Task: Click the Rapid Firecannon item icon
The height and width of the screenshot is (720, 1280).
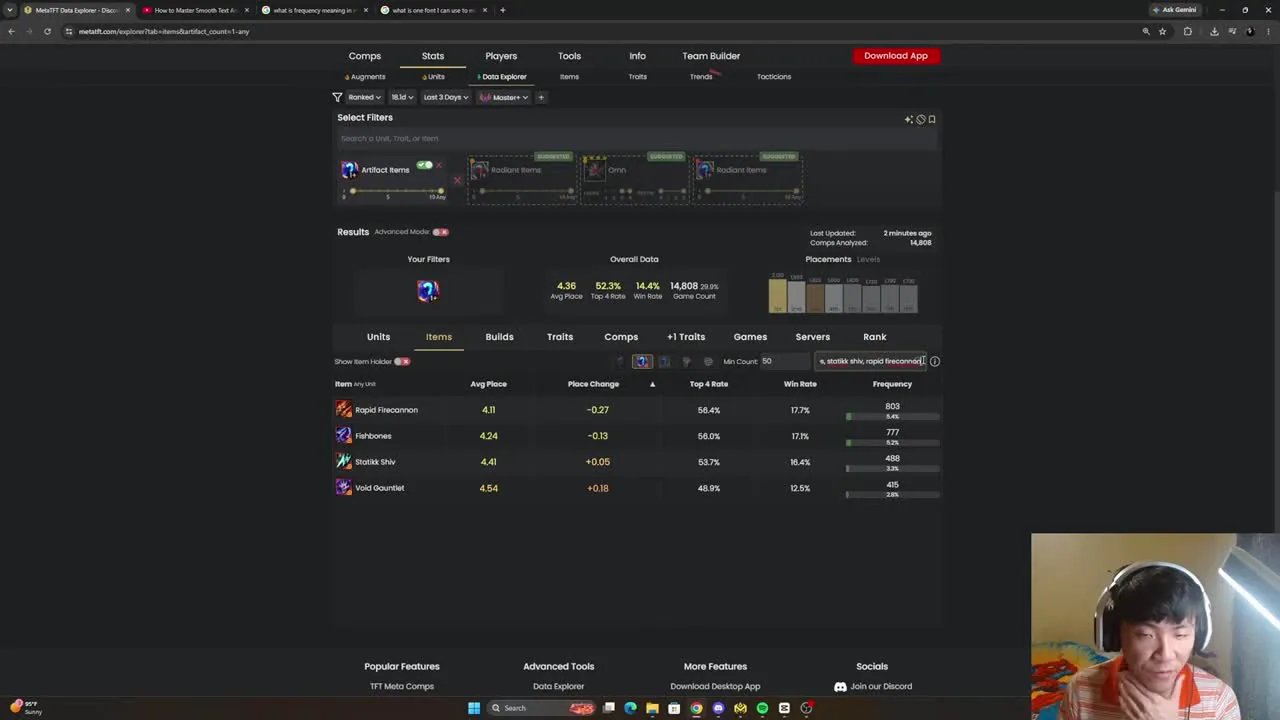Action: click(x=344, y=410)
